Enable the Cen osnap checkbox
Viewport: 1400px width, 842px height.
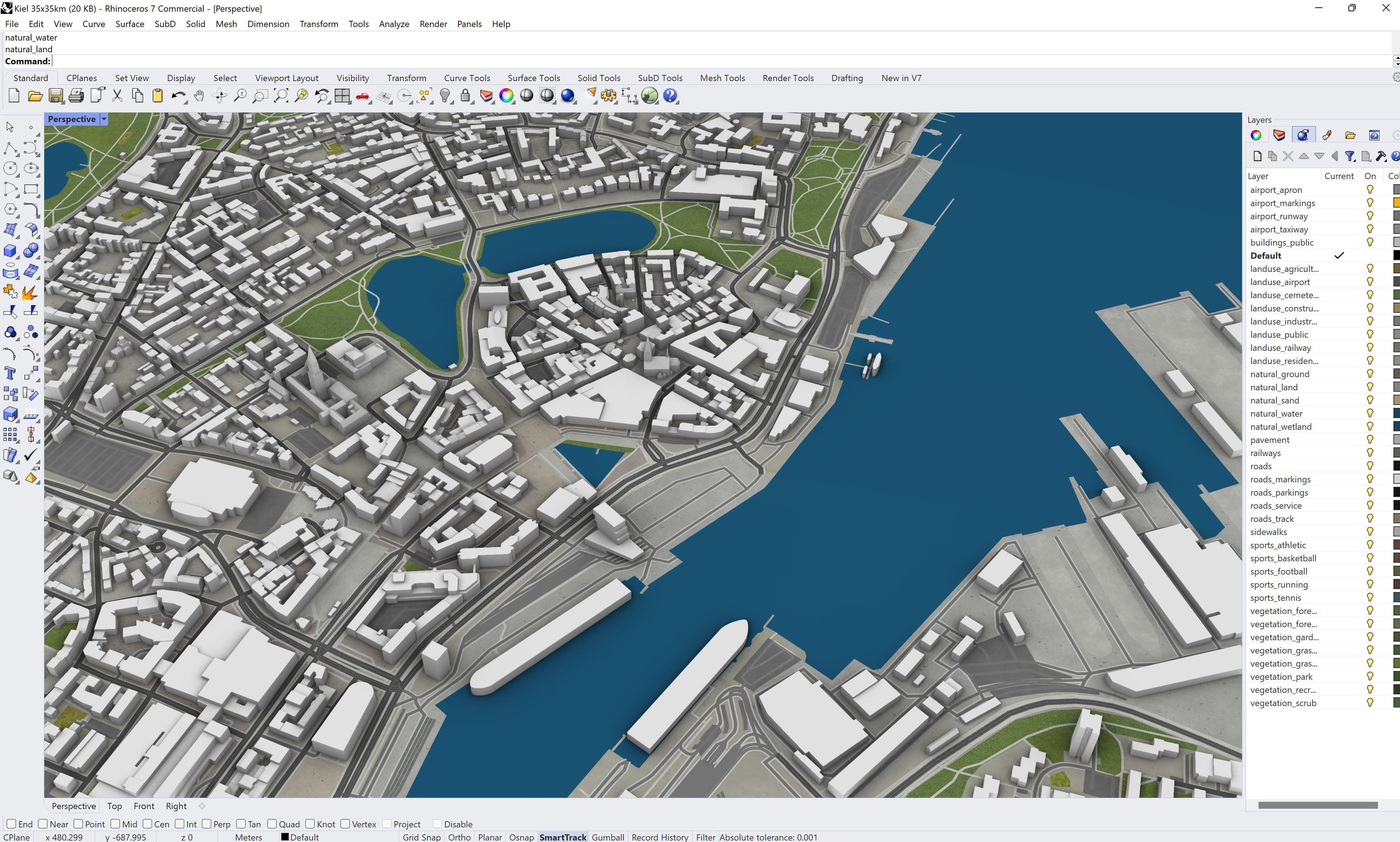pyautogui.click(x=148, y=824)
